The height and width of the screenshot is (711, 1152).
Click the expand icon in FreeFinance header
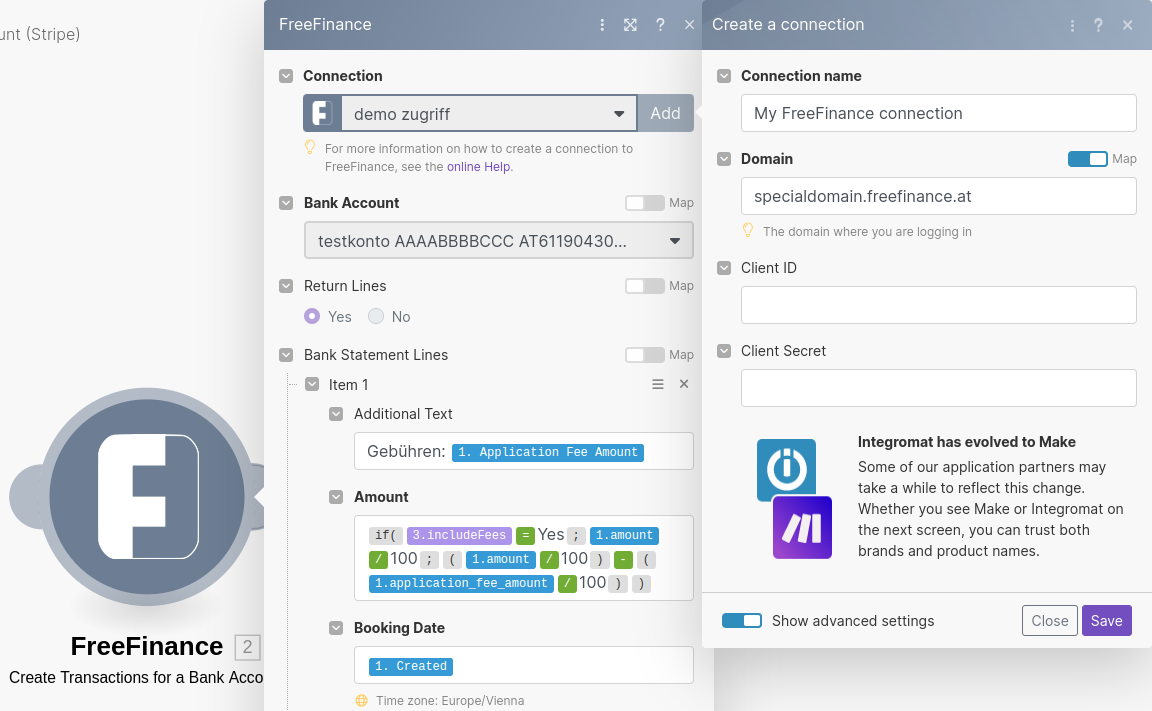(630, 25)
